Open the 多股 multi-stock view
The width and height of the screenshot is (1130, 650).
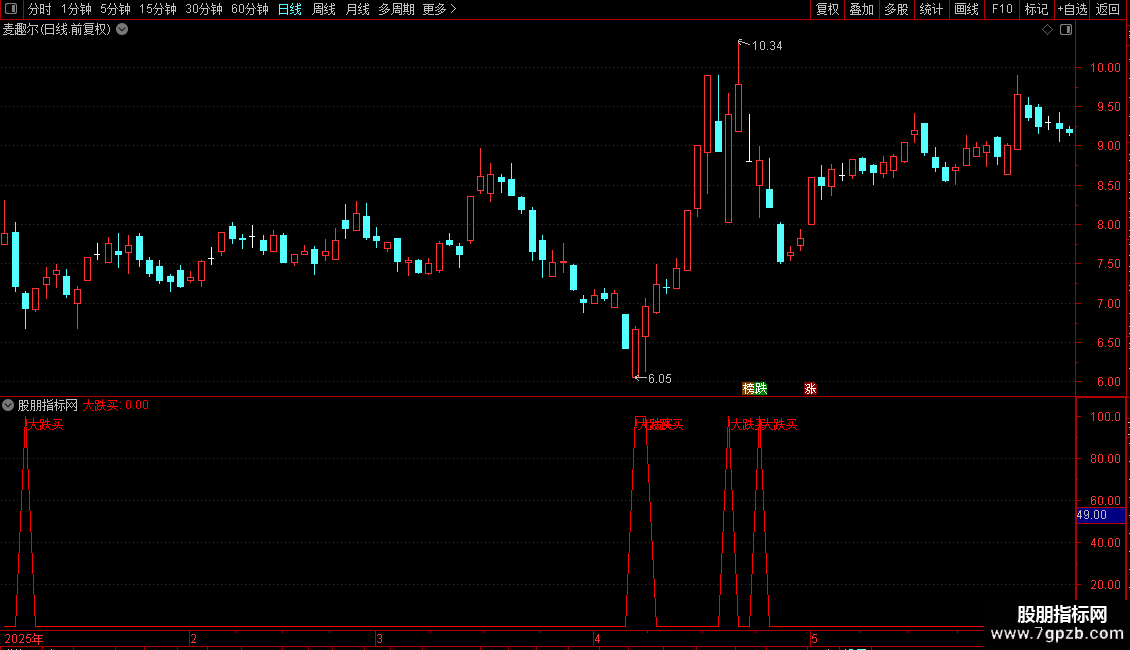pyautogui.click(x=896, y=9)
